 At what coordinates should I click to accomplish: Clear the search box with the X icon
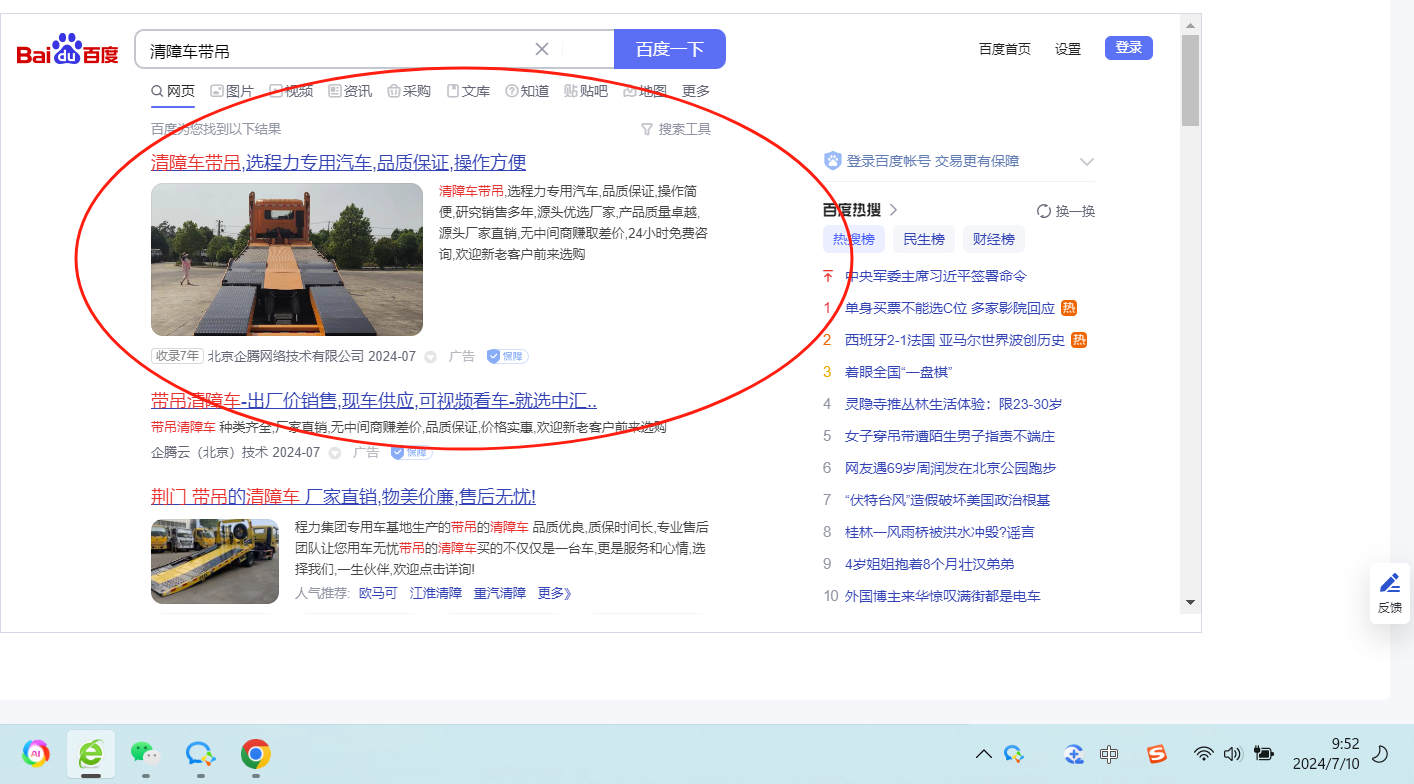tap(542, 49)
